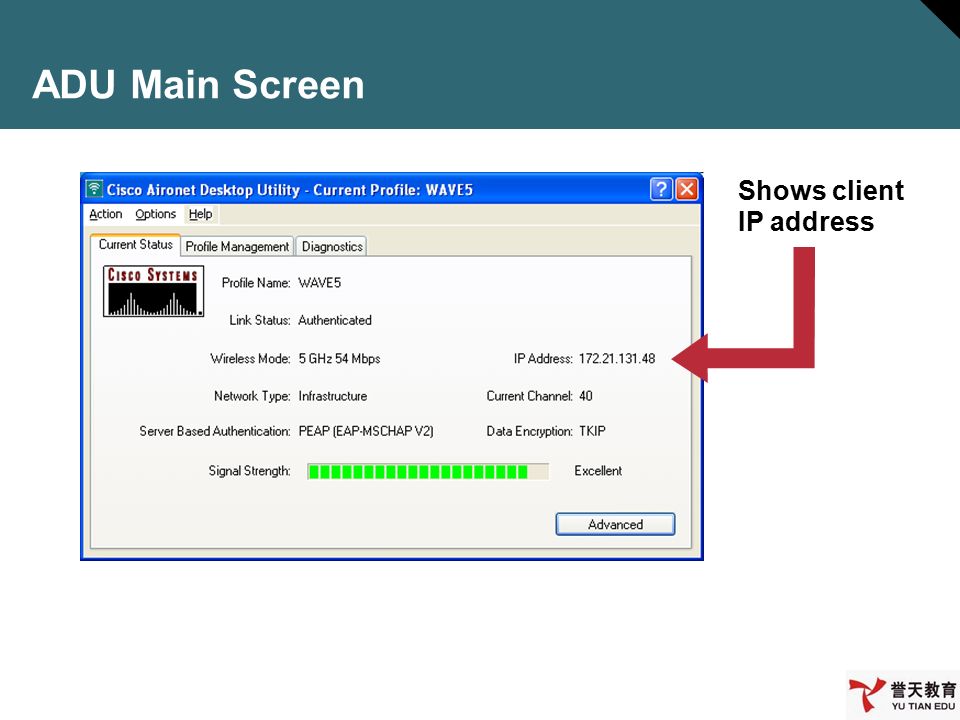Click the wireless icon in the title bar
The image size is (960, 720).
coord(94,189)
